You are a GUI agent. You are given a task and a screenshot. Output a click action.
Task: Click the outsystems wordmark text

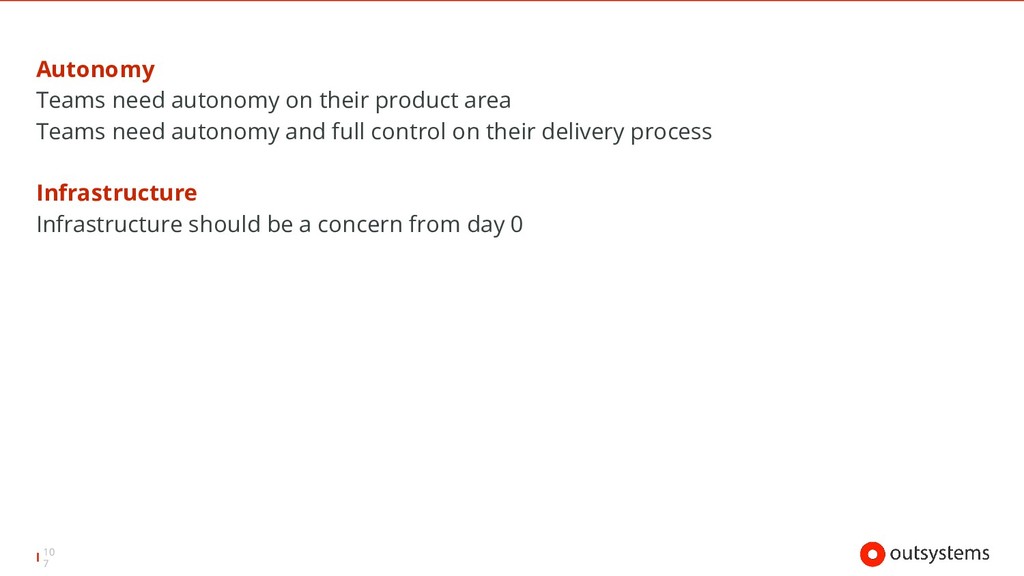click(x=939, y=554)
